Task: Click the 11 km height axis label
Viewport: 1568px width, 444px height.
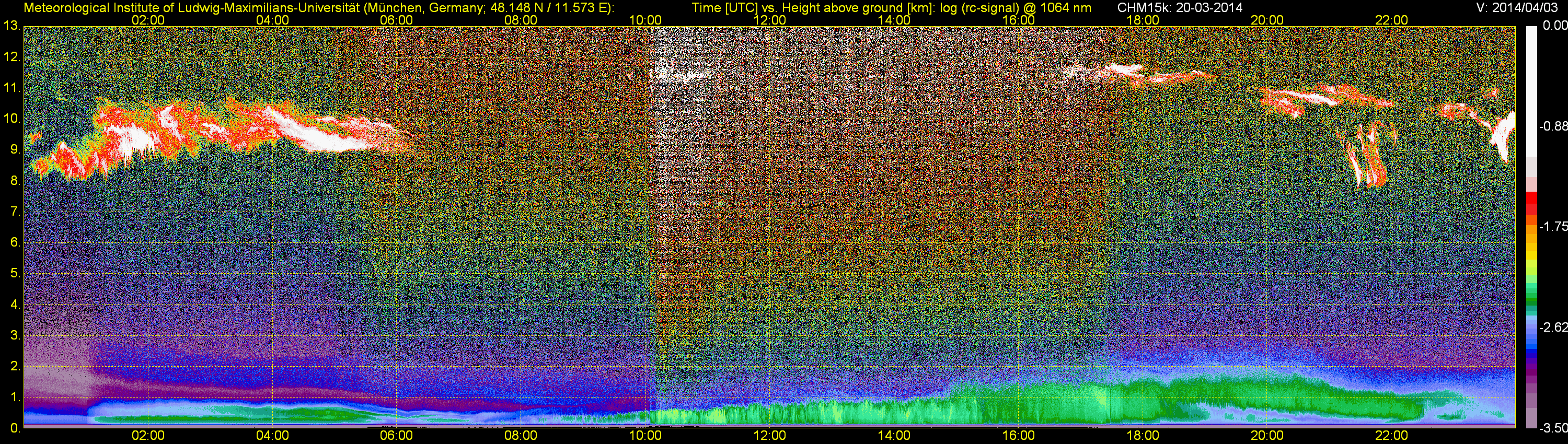Action: [x=11, y=88]
